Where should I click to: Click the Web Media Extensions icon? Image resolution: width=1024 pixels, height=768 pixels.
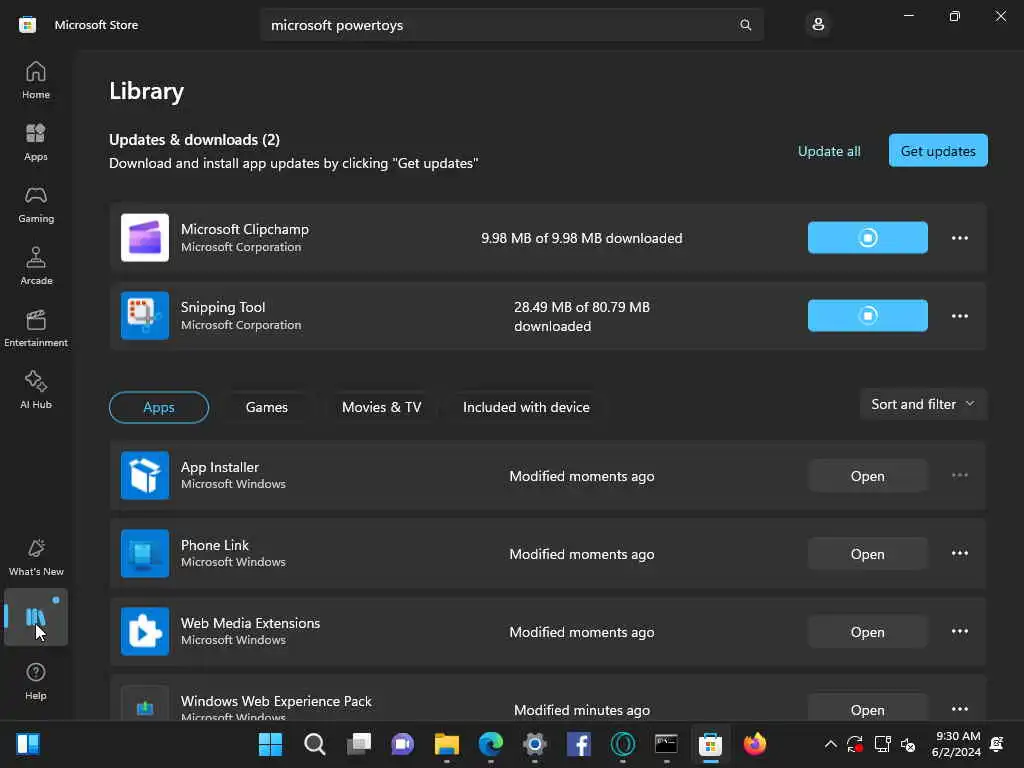pyautogui.click(x=145, y=632)
